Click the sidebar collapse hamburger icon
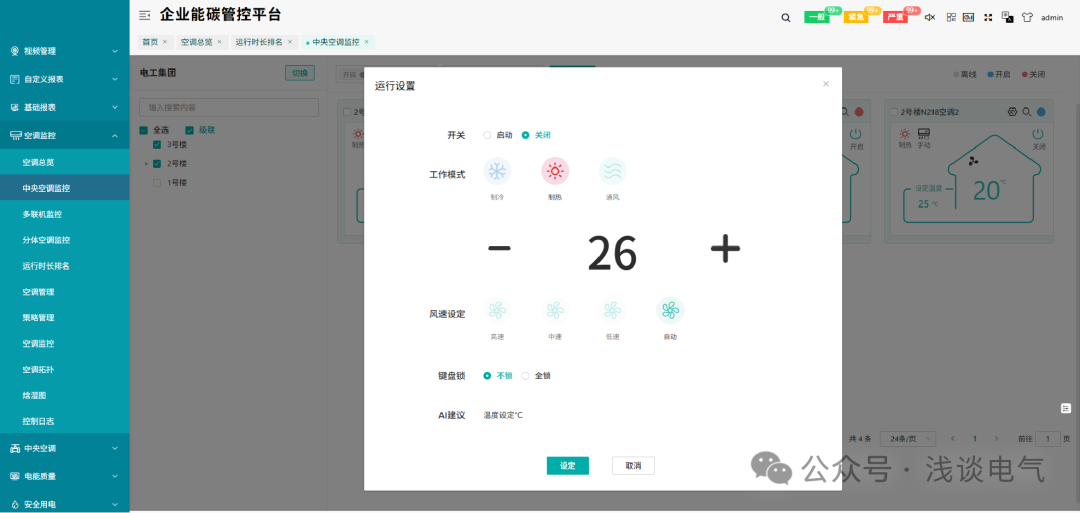Screen dimensions: 1080x513 click(x=145, y=15)
